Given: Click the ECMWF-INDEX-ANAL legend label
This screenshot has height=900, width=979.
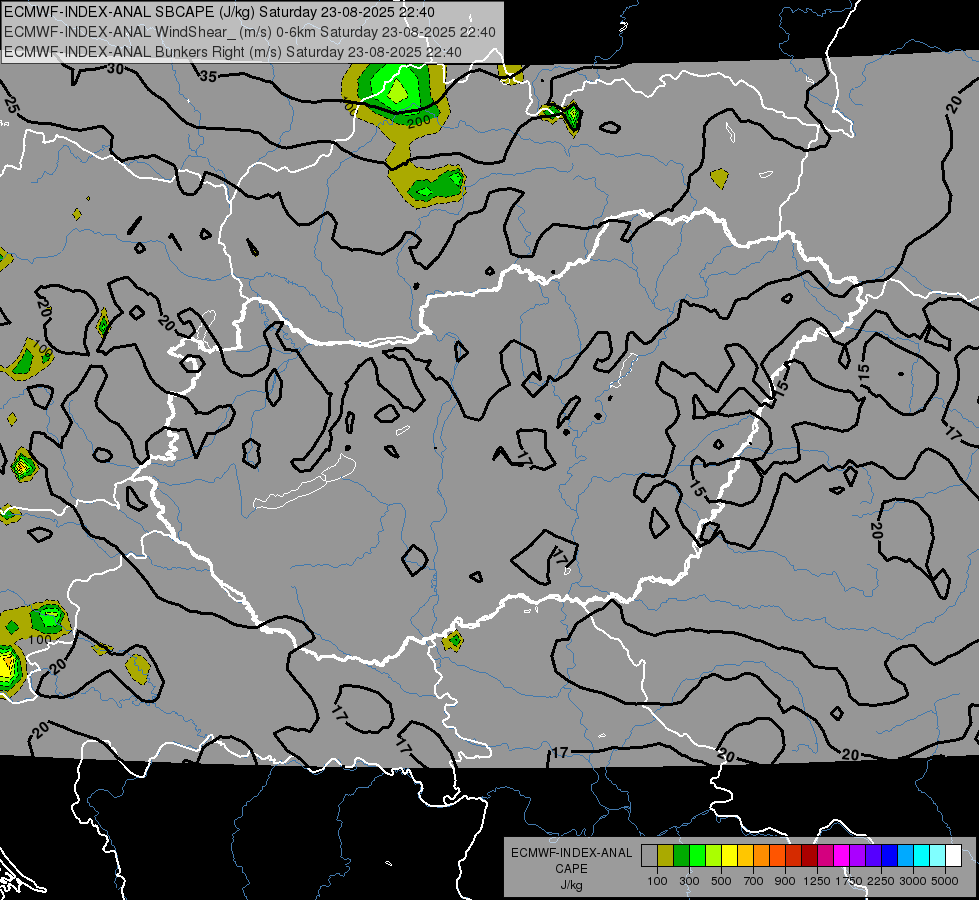Looking at the screenshot, I should click(x=571, y=853).
